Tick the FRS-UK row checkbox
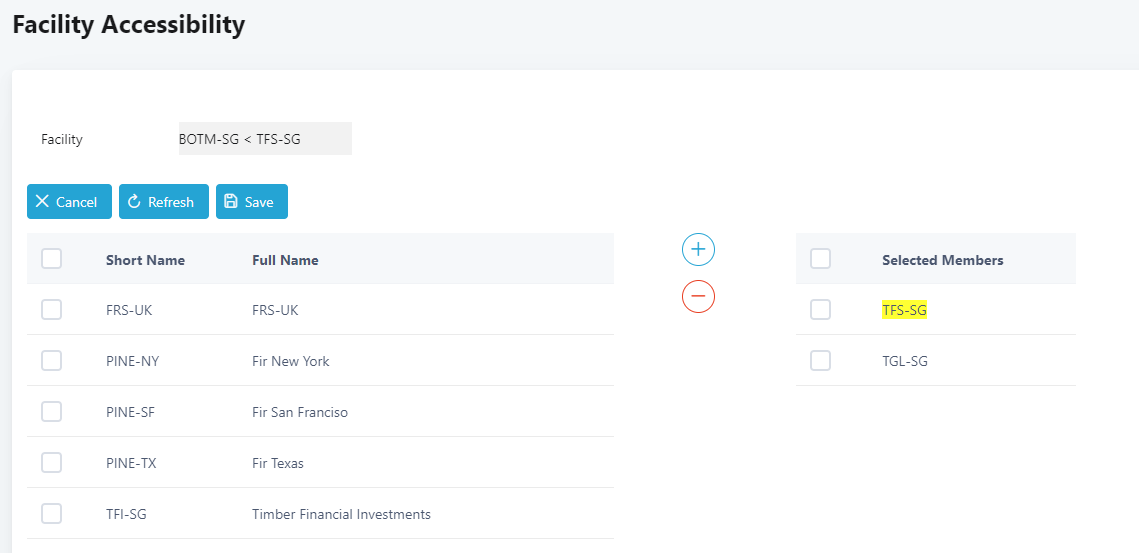This screenshot has height=553, width=1139. 52,310
